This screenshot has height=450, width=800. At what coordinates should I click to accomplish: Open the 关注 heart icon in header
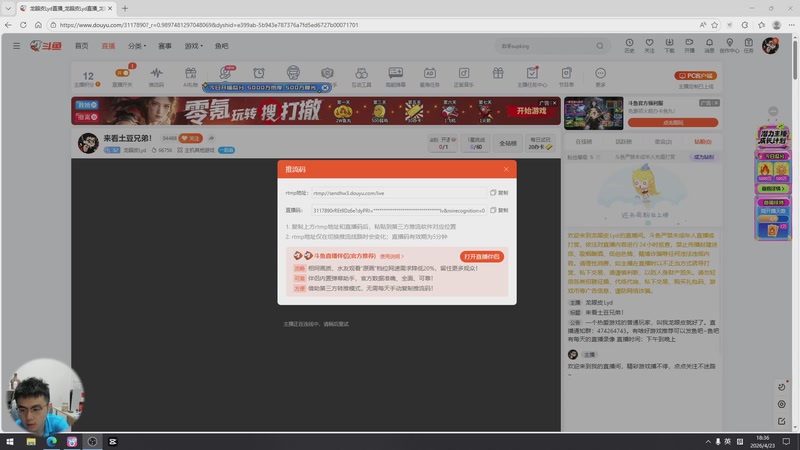tap(649, 45)
